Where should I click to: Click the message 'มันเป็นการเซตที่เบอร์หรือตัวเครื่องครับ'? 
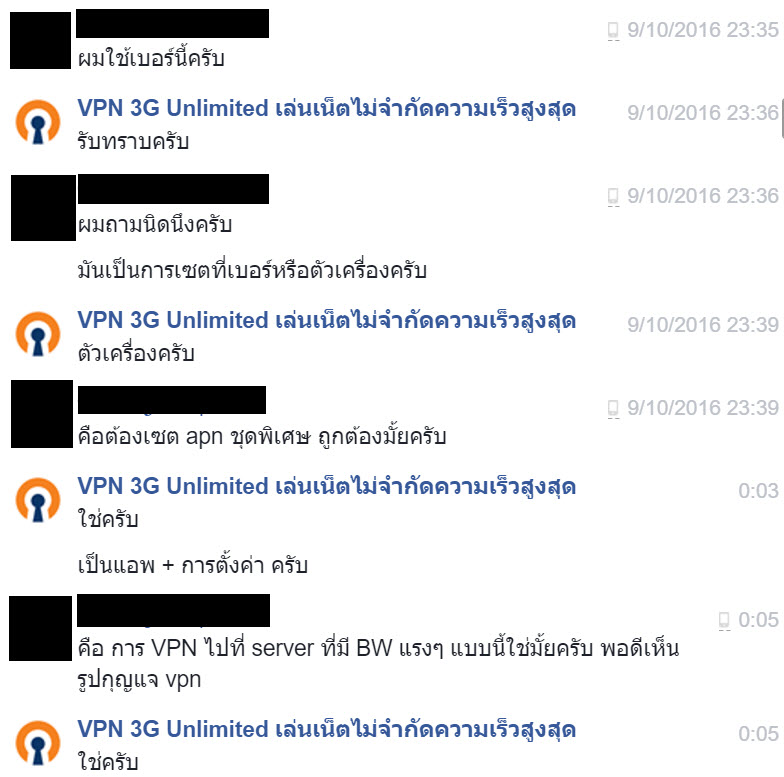(252, 271)
